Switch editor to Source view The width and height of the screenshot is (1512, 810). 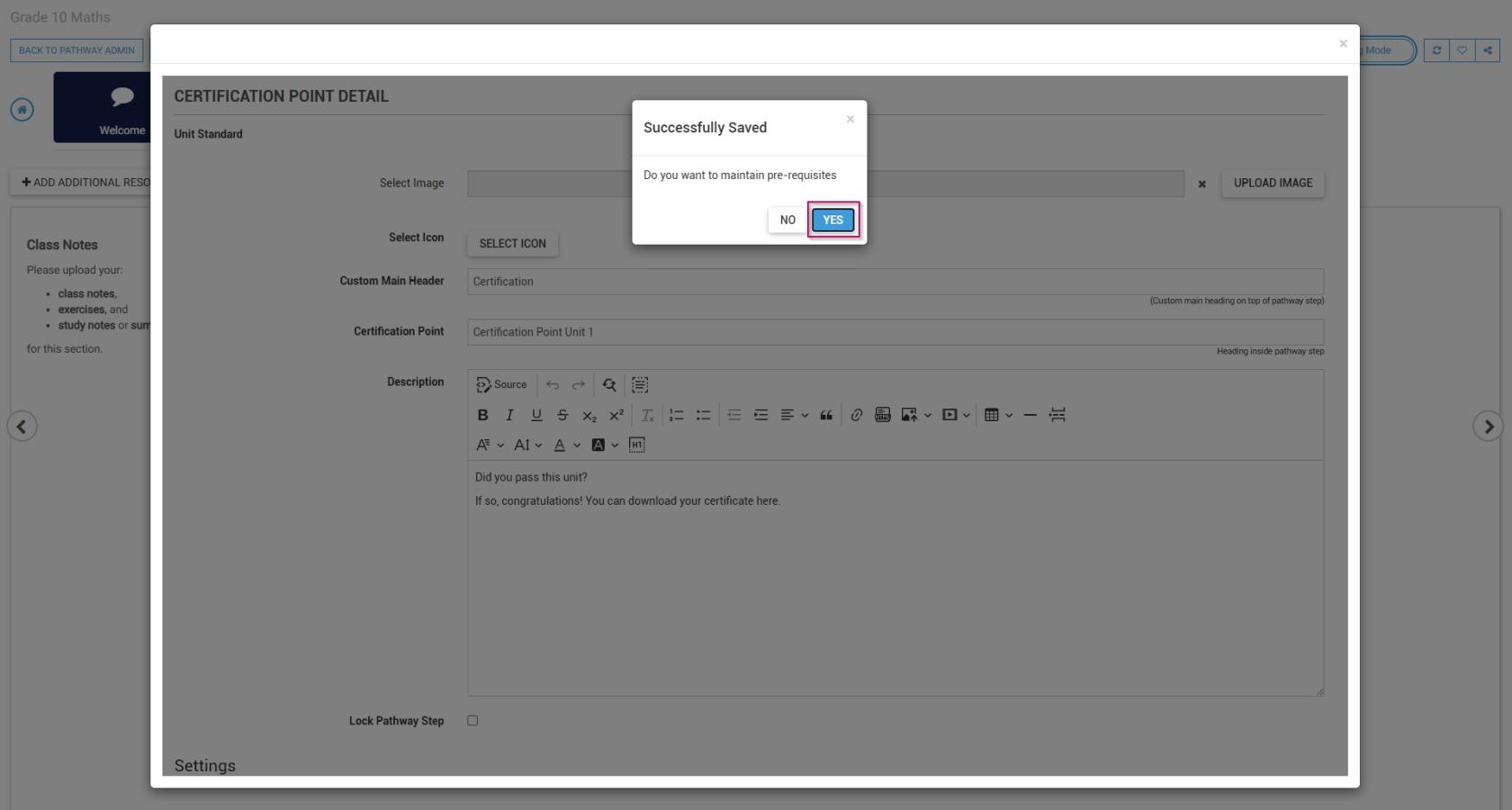click(502, 384)
